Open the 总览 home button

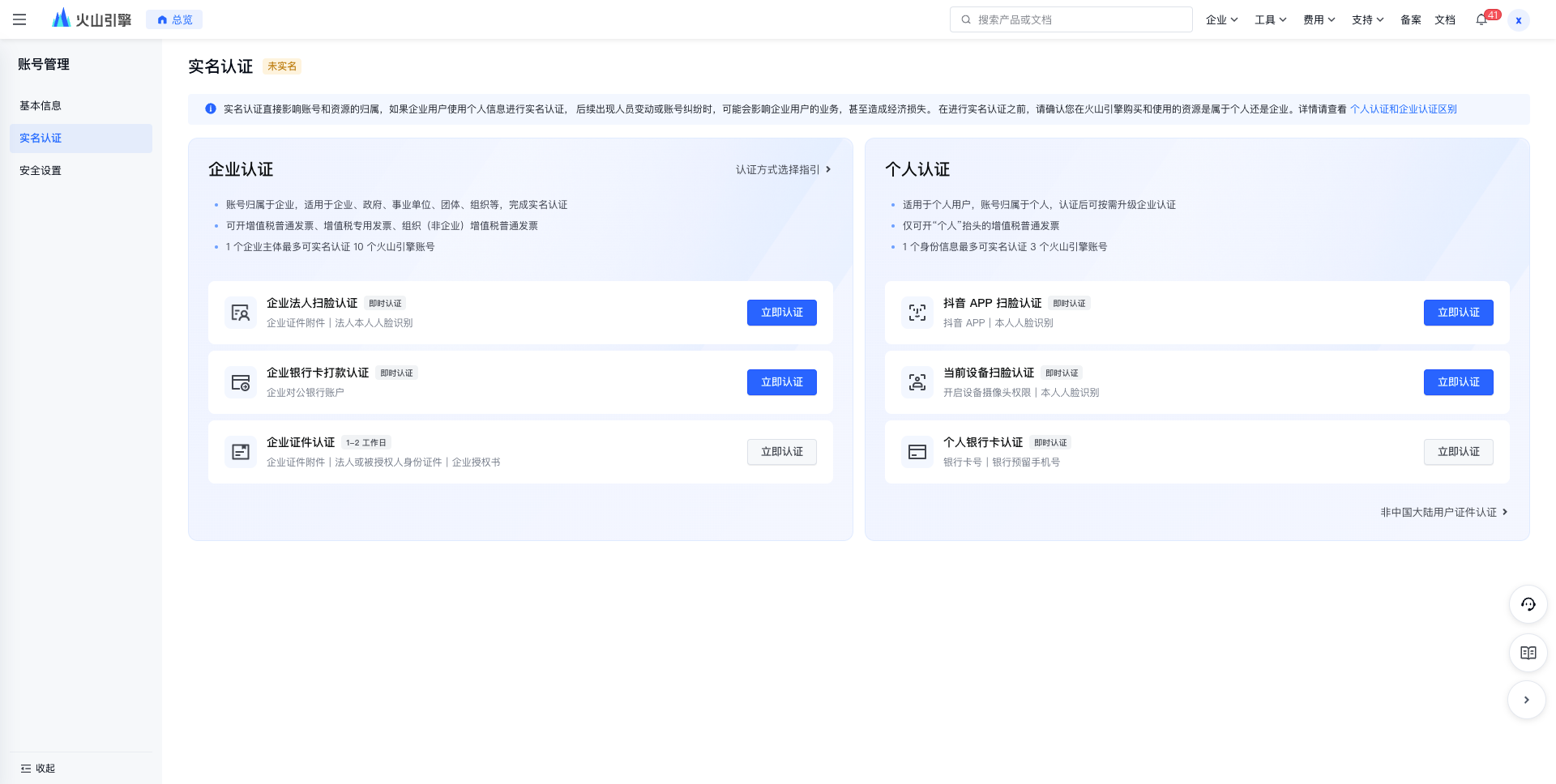(174, 19)
